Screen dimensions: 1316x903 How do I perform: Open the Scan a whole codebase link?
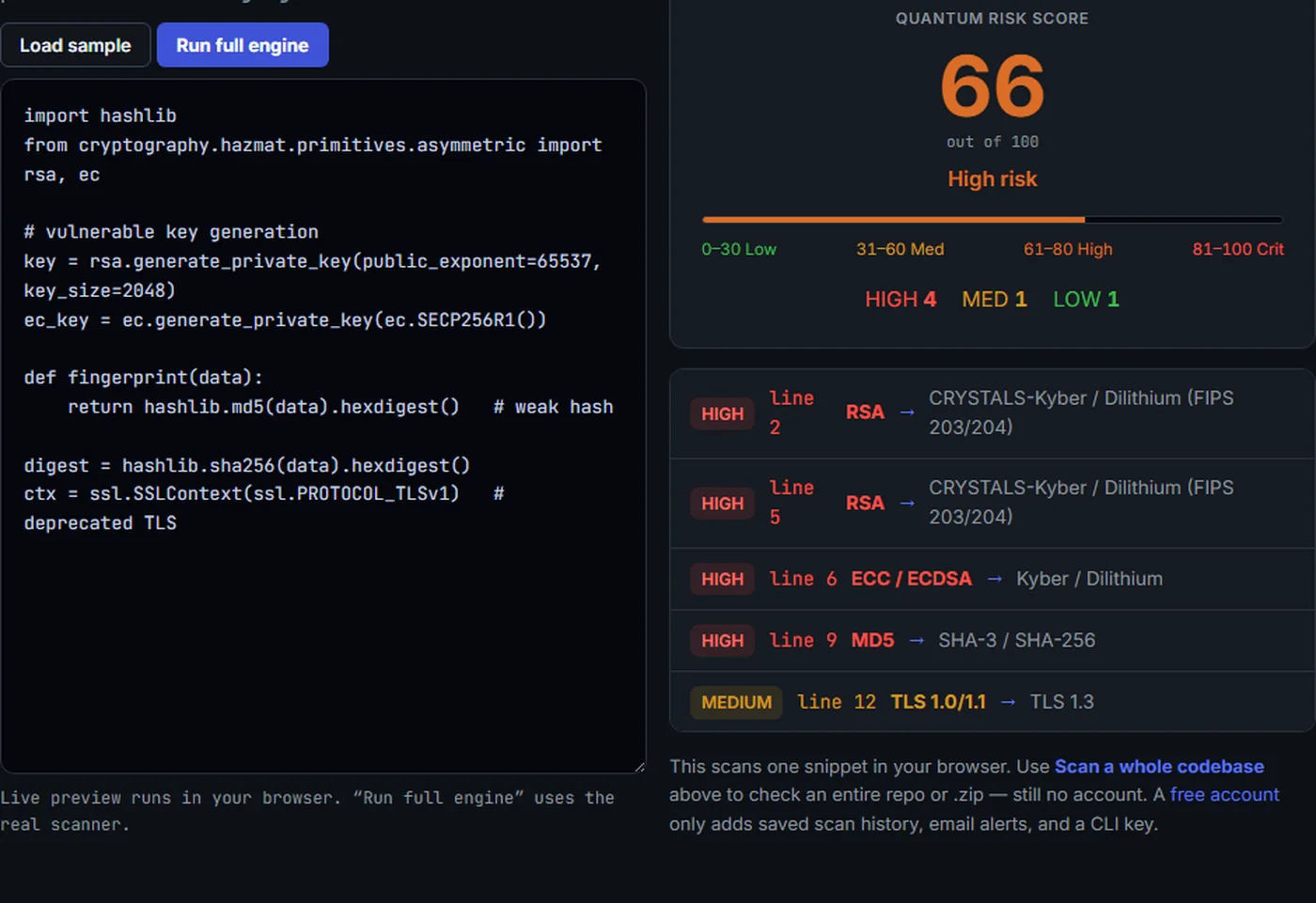pyautogui.click(x=1159, y=767)
